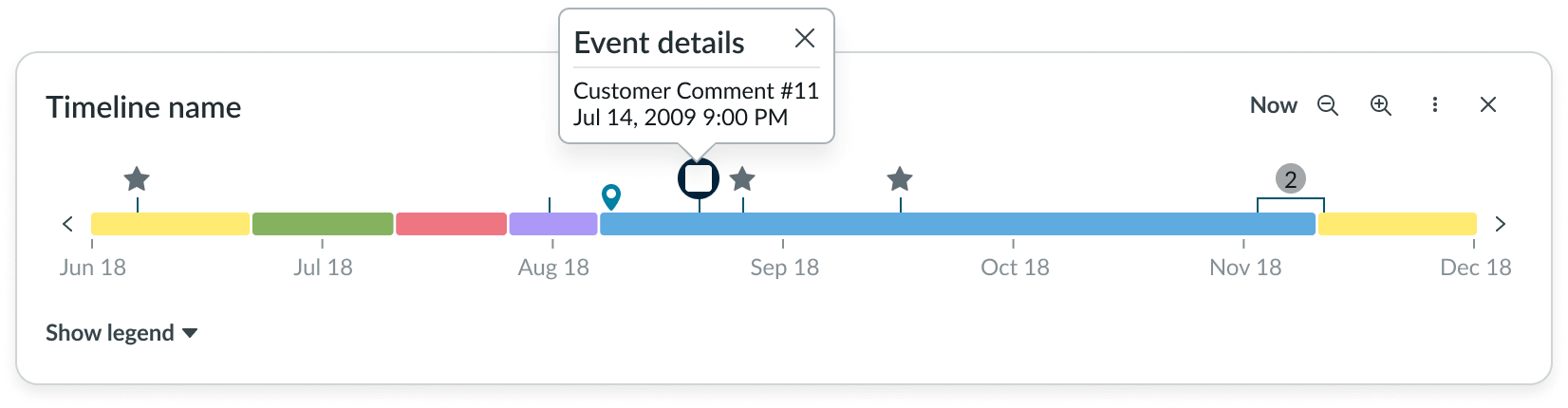Click the long blue timeline segment

pos(957,224)
